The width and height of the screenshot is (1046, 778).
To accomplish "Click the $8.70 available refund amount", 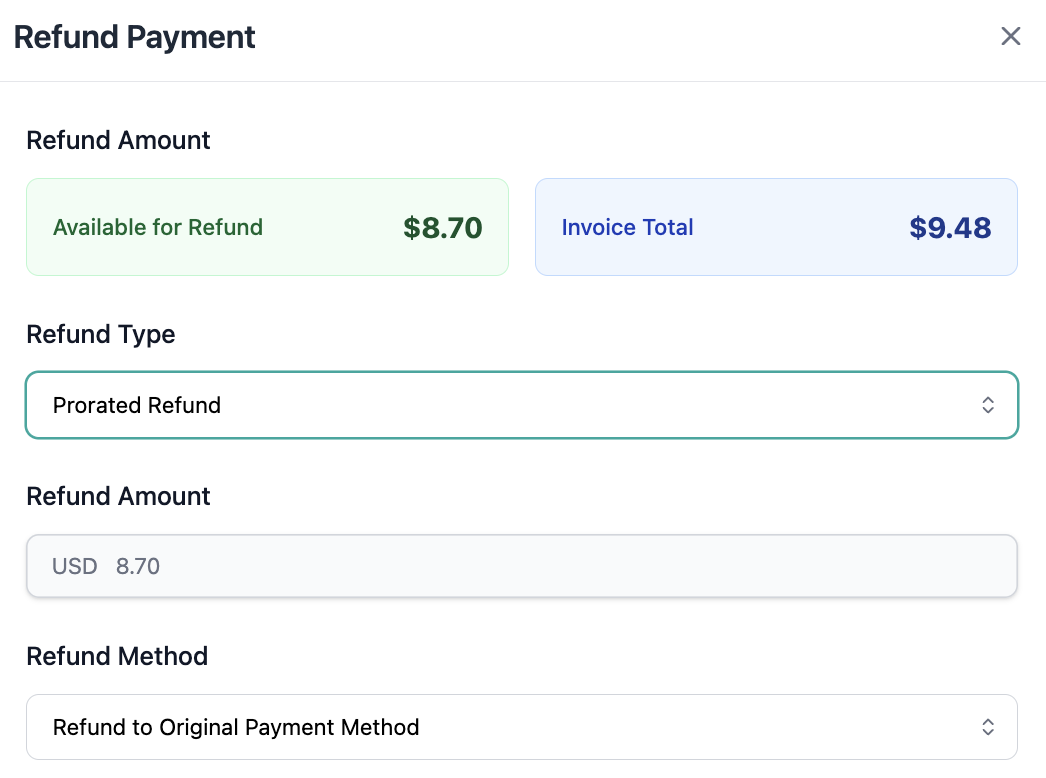I will (443, 228).
